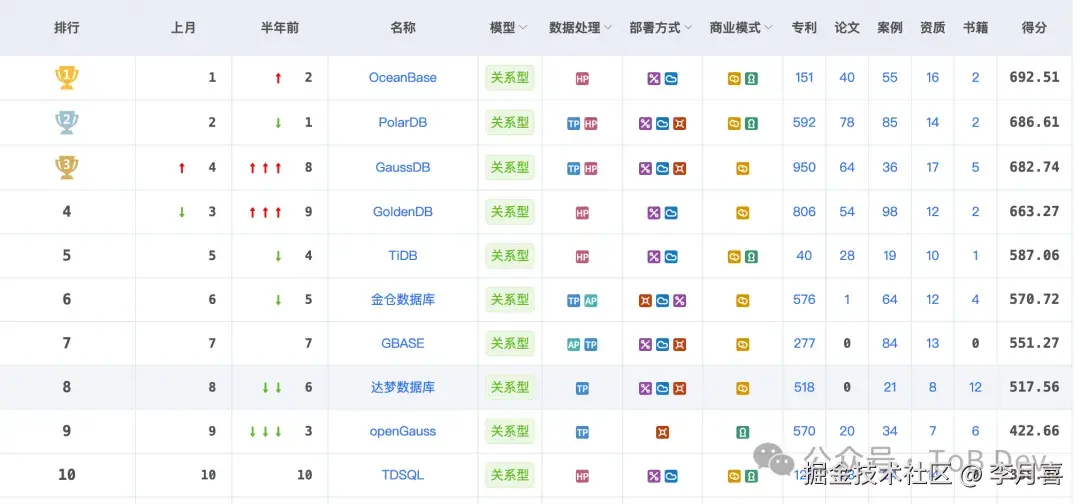Click the 关系型 tag in OceanBase row
Screen dimensions: 1080x504
click(510, 78)
